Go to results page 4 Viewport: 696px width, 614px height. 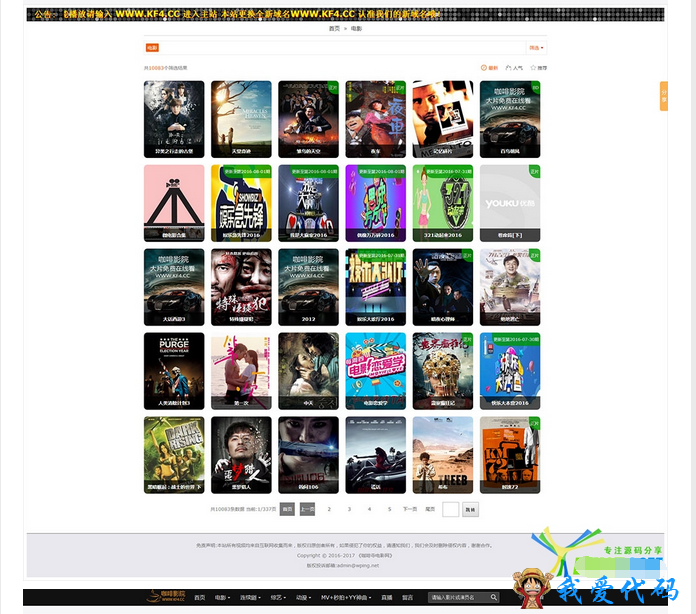(369, 509)
